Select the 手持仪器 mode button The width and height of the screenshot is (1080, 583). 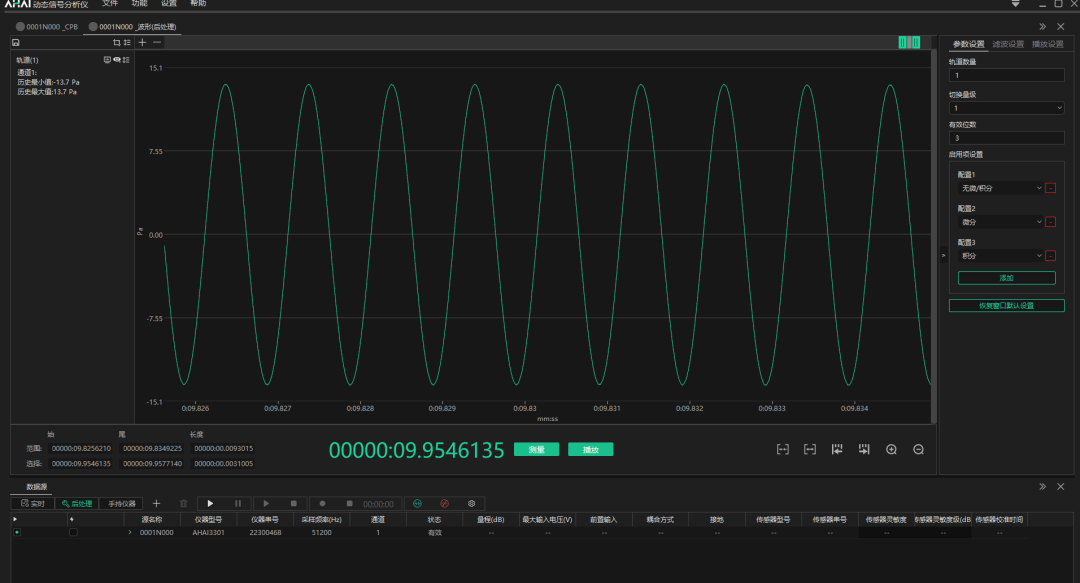(x=121, y=504)
